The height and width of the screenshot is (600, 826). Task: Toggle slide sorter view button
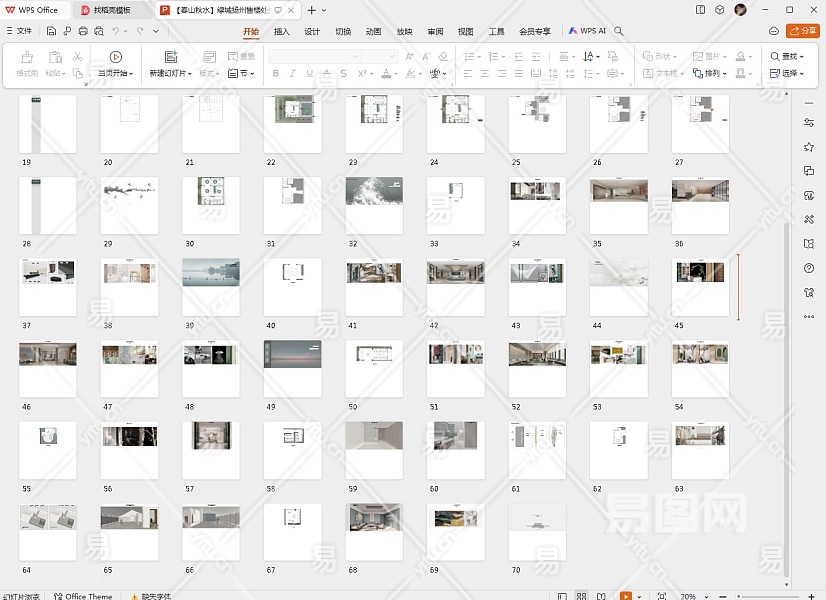(581, 596)
